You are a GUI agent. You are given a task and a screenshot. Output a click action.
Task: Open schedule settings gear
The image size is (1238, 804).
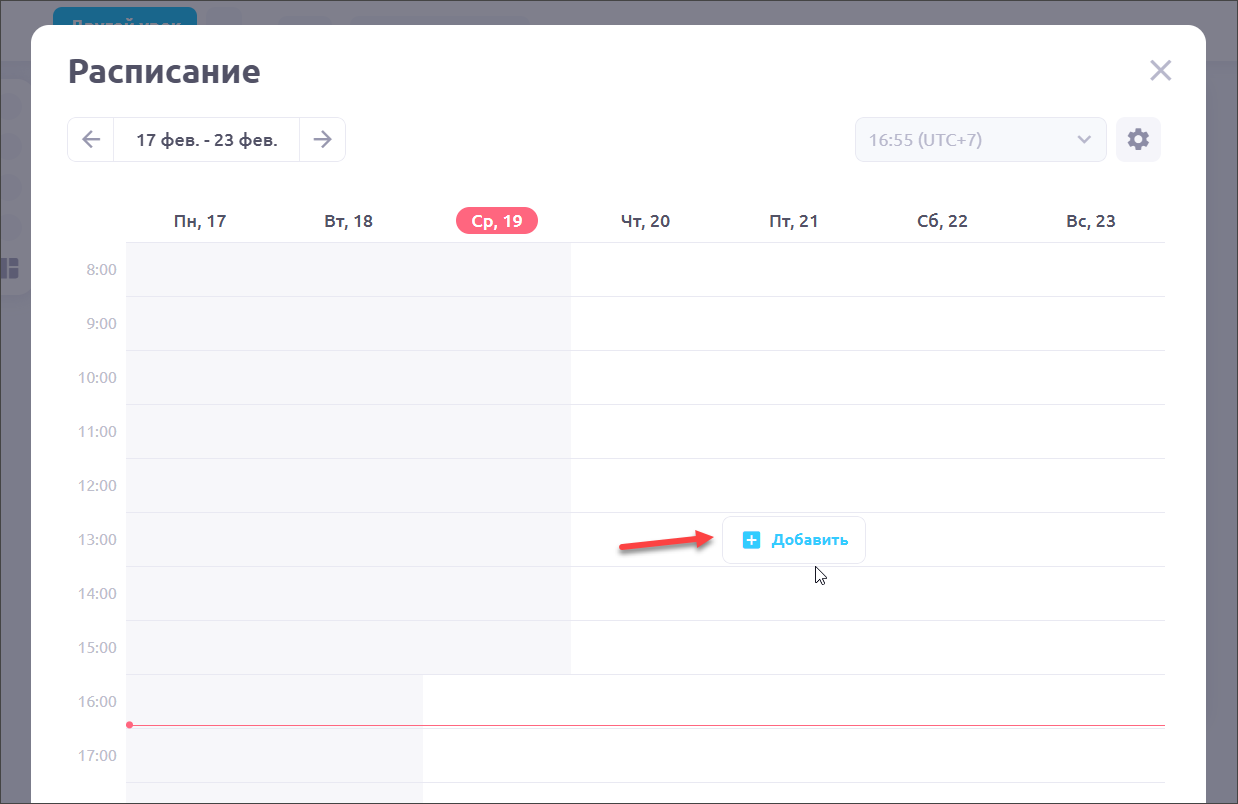(x=1138, y=140)
